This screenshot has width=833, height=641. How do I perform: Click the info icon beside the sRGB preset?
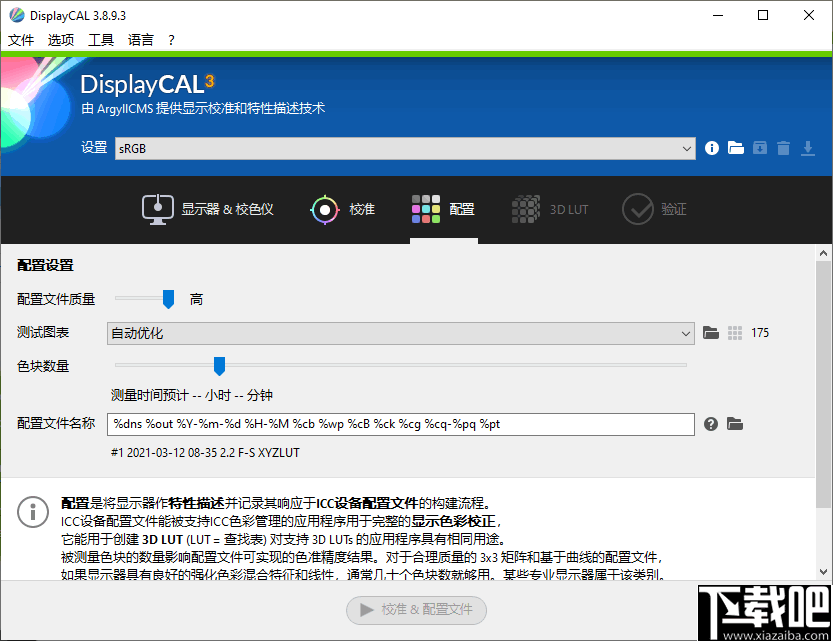(x=711, y=147)
